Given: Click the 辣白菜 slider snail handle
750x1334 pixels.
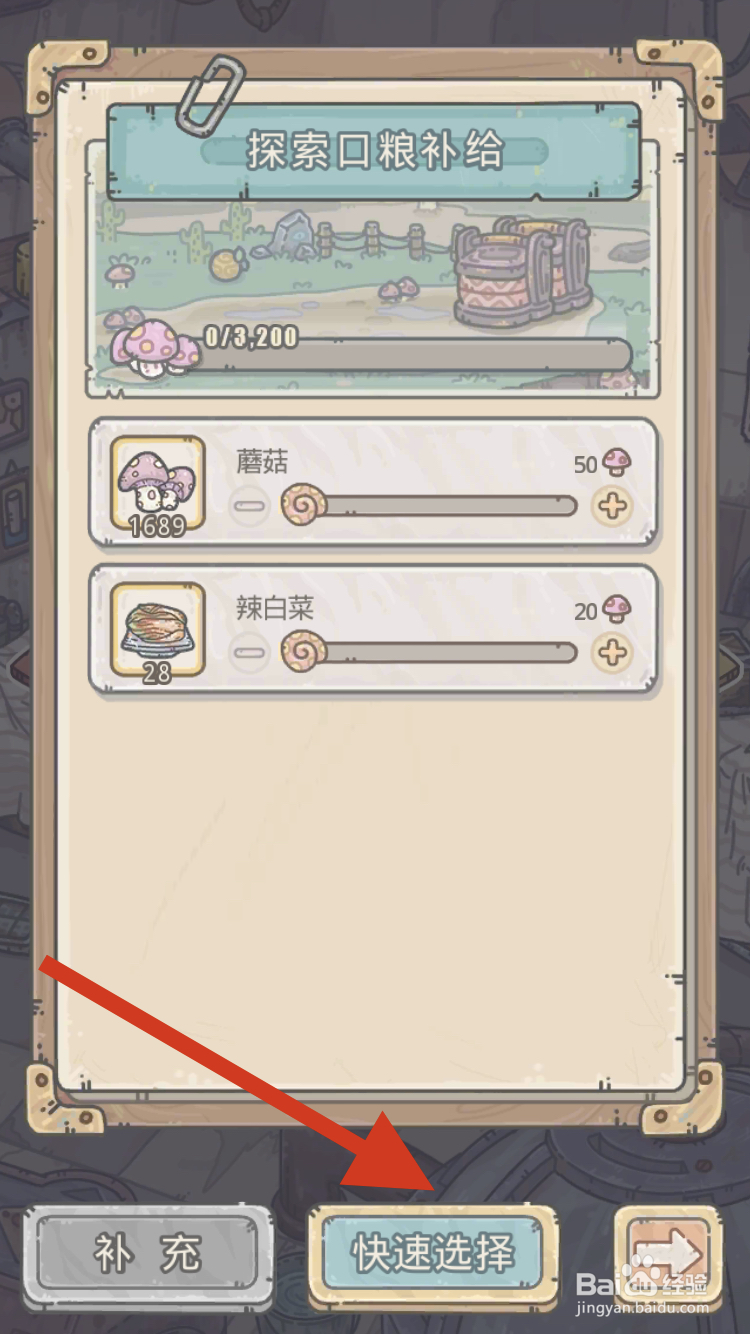Looking at the screenshot, I should 303,654.
